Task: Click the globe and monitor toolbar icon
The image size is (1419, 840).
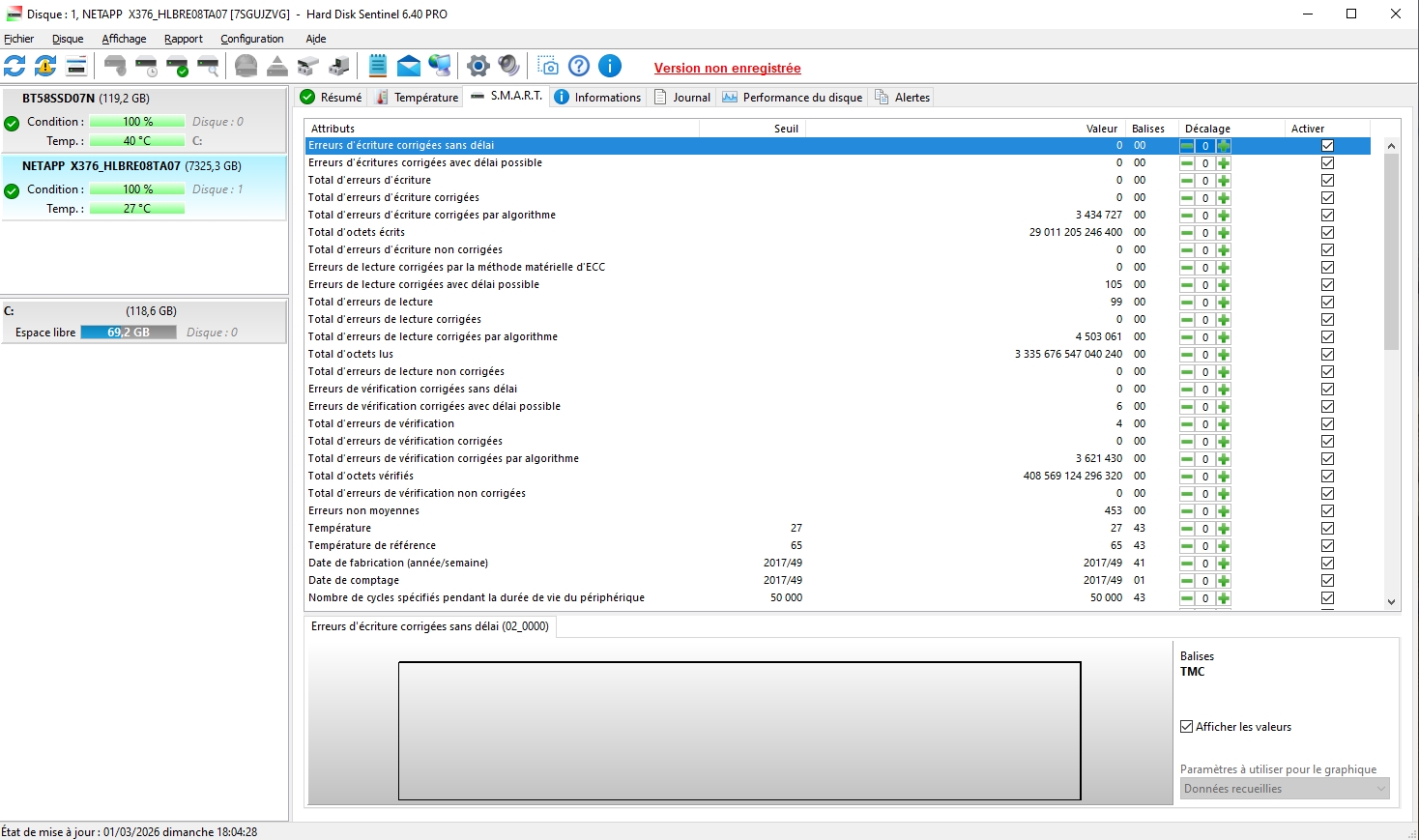Action: point(440,66)
